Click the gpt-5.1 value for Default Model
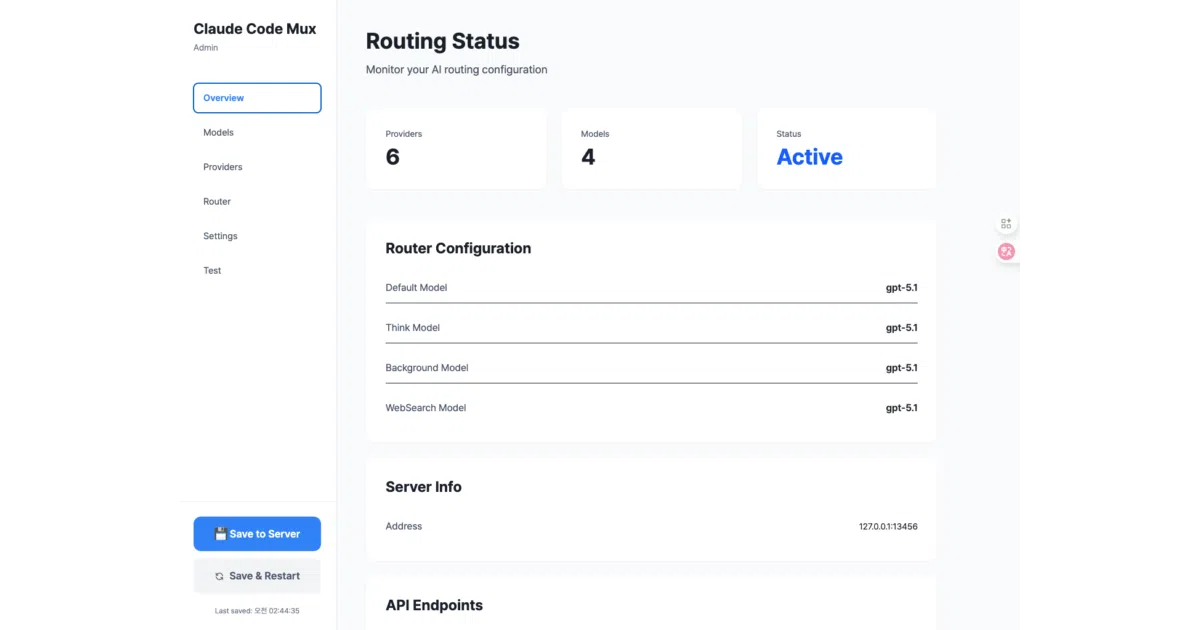This screenshot has height=630, width=1200. tap(902, 288)
